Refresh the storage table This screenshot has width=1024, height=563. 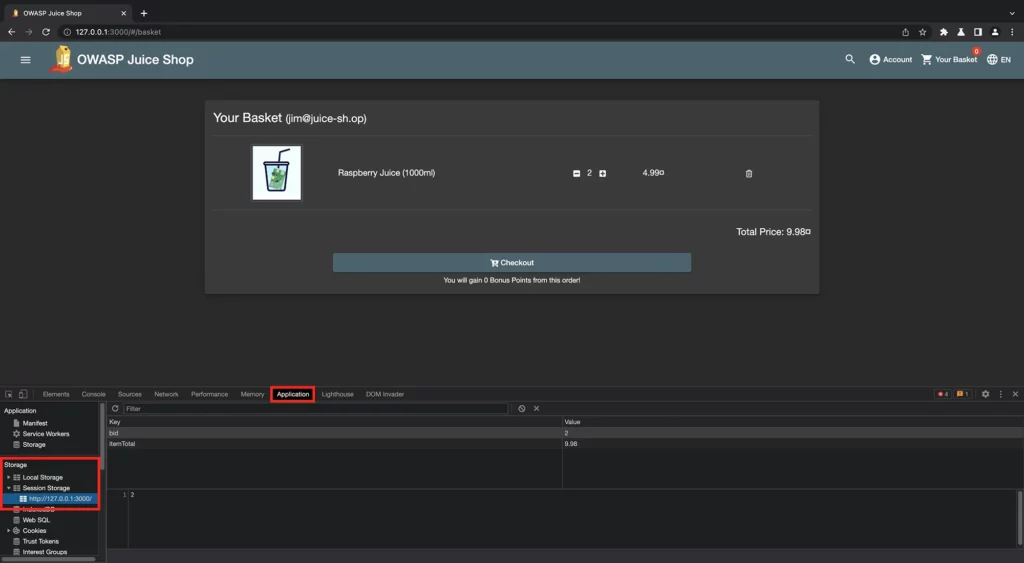click(x=115, y=409)
